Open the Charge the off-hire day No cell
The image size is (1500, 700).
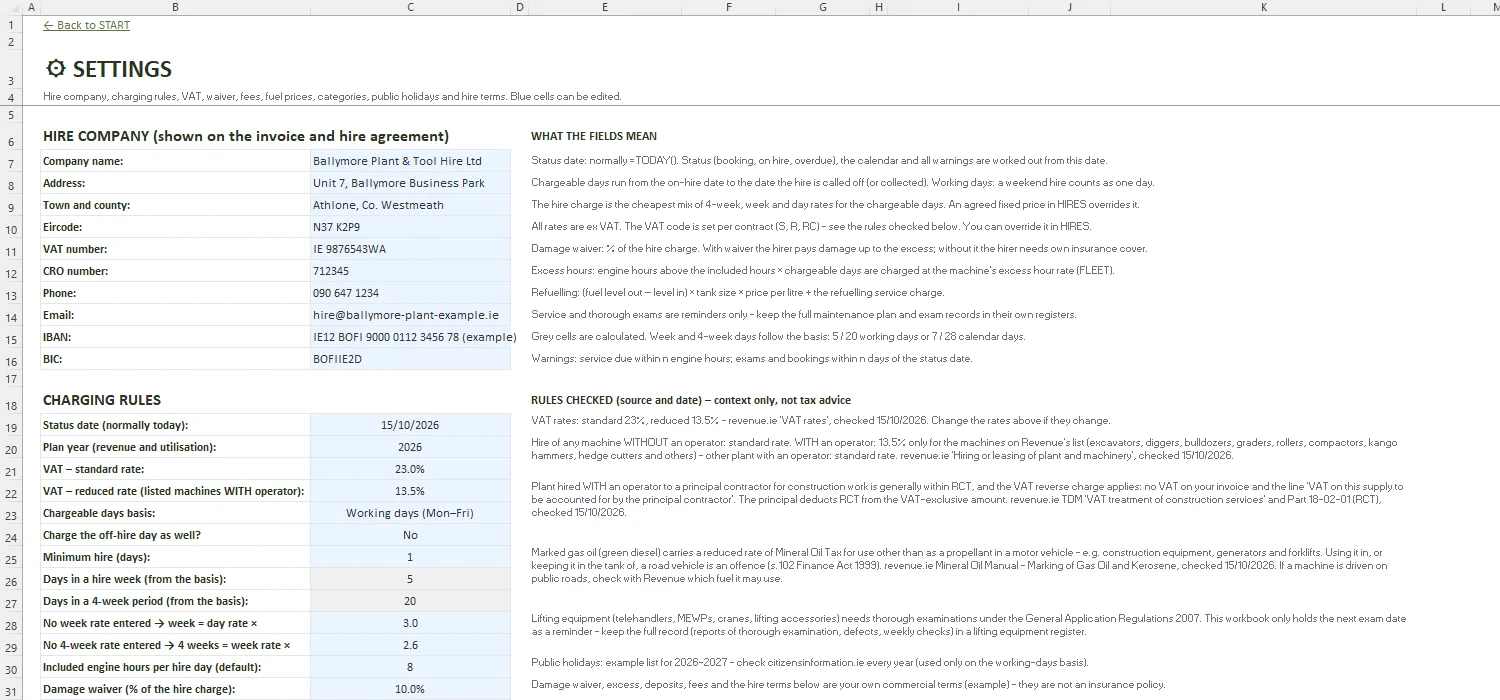410,535
